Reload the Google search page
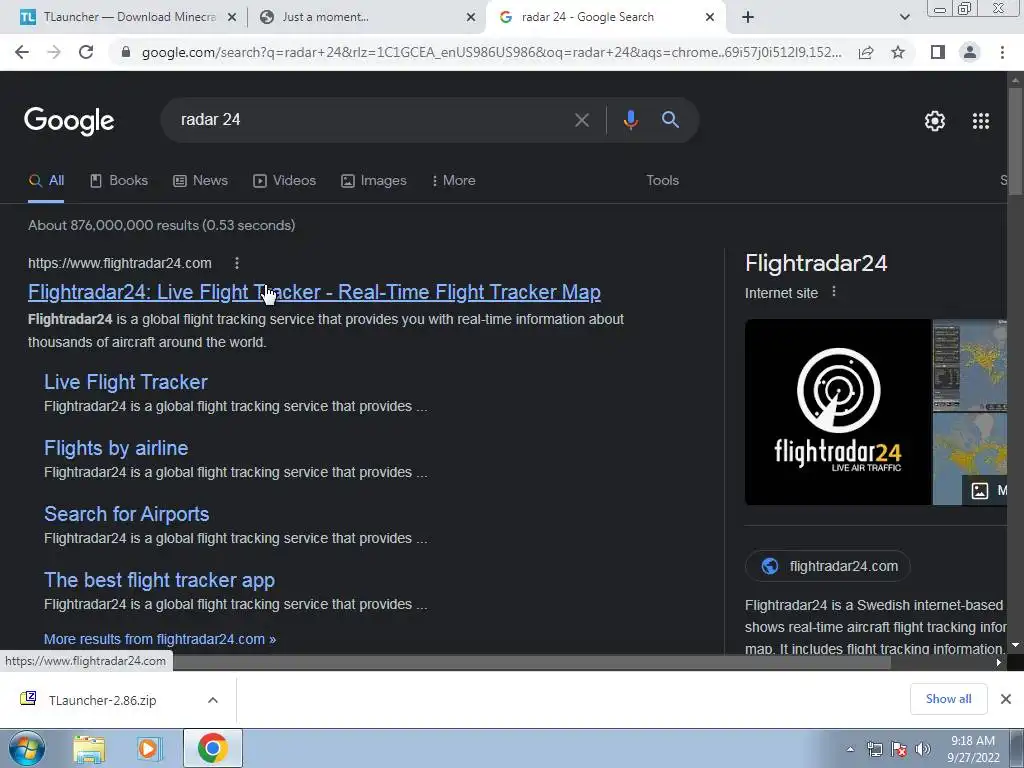The image size is (1024, 768). (86, 52)
